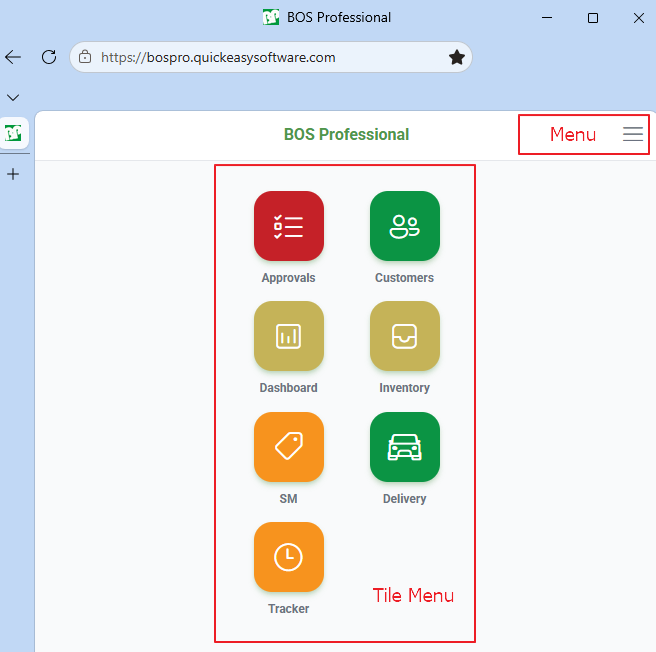Screen dimensions: 656x652
Task: Open the hamburger menu
Action: (x=633, y=134)
